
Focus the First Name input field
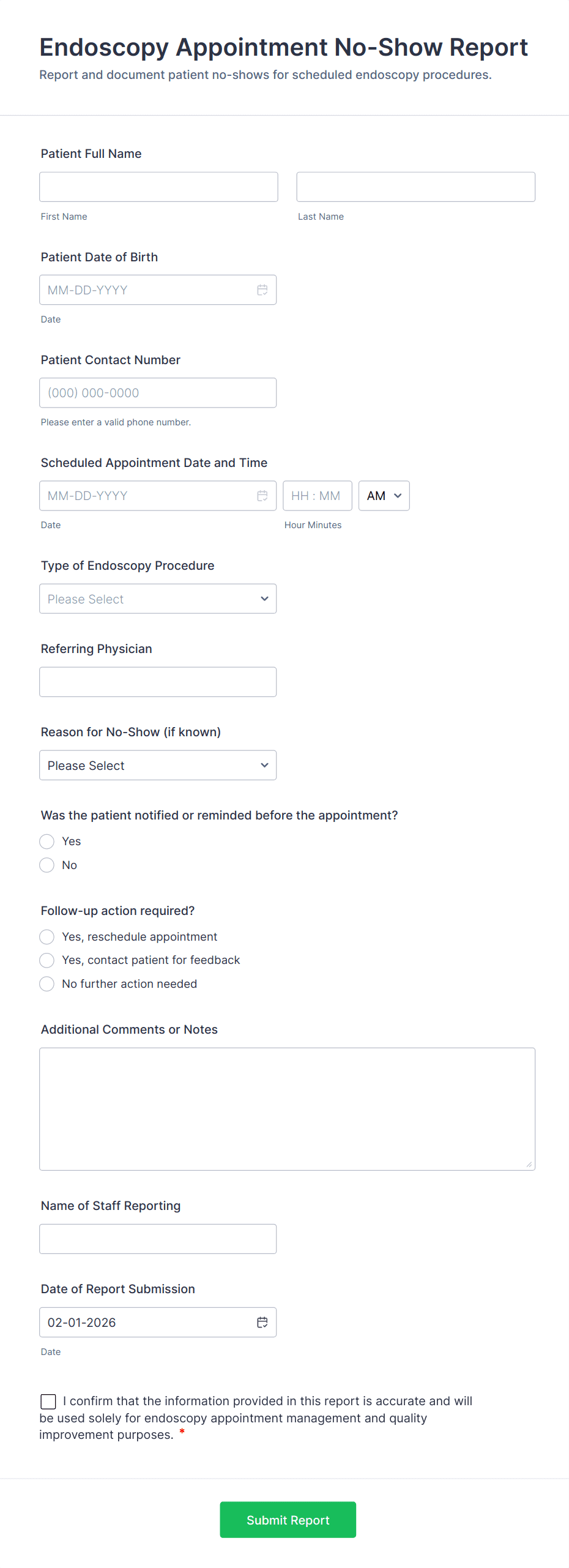coord(158,187)
